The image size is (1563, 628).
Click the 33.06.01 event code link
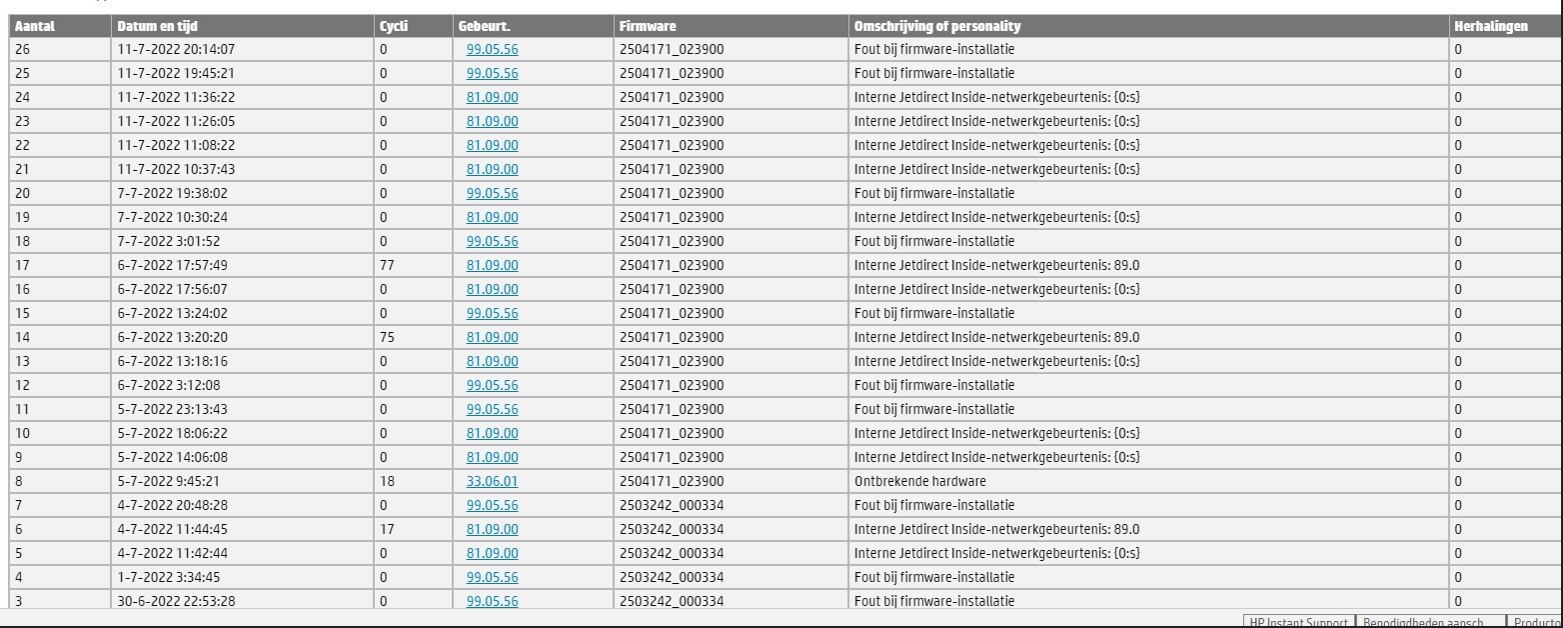(x=492, y=481)
